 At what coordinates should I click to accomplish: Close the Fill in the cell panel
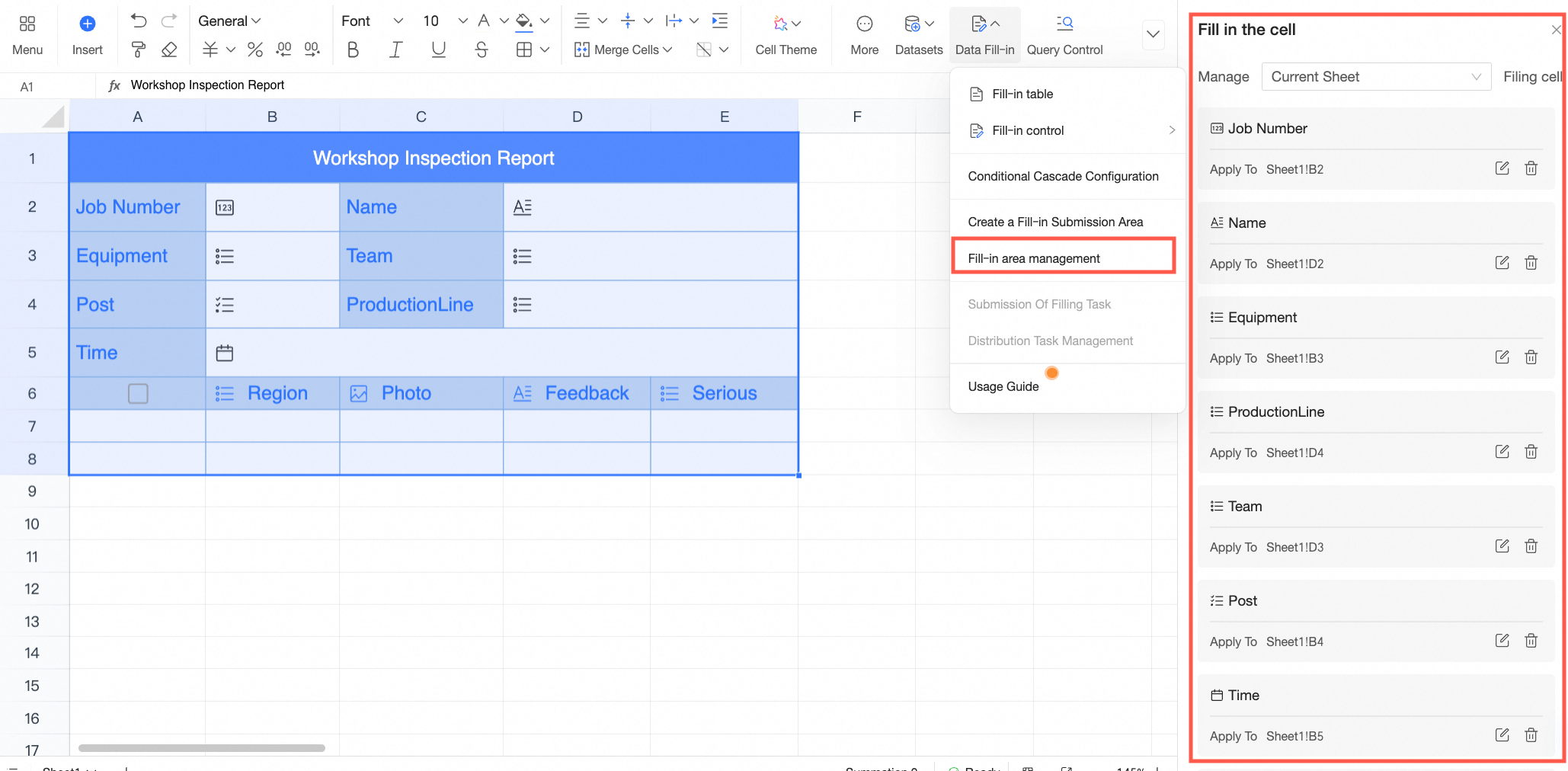(1556, 30)
